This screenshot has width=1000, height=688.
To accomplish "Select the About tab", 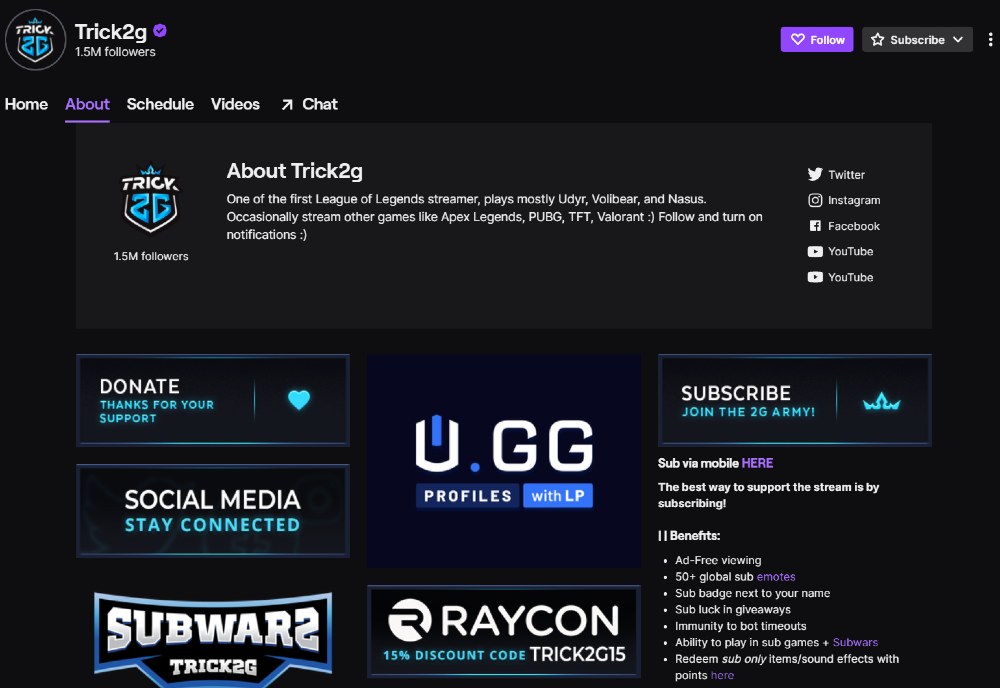I will click(87, 104).
